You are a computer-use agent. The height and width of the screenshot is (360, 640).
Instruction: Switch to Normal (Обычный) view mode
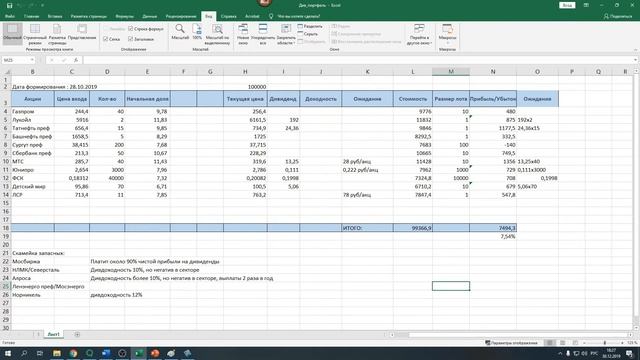click(x=12, y=33)
